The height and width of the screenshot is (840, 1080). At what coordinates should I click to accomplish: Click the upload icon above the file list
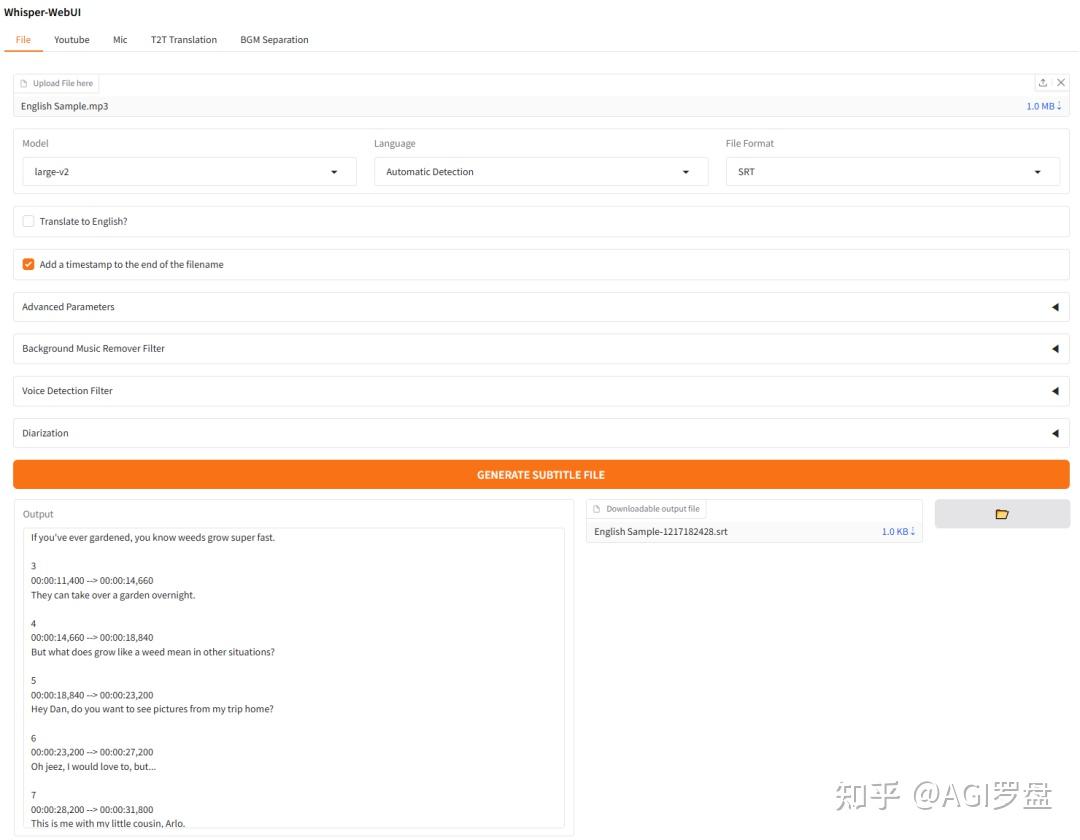click(1043, 83)
